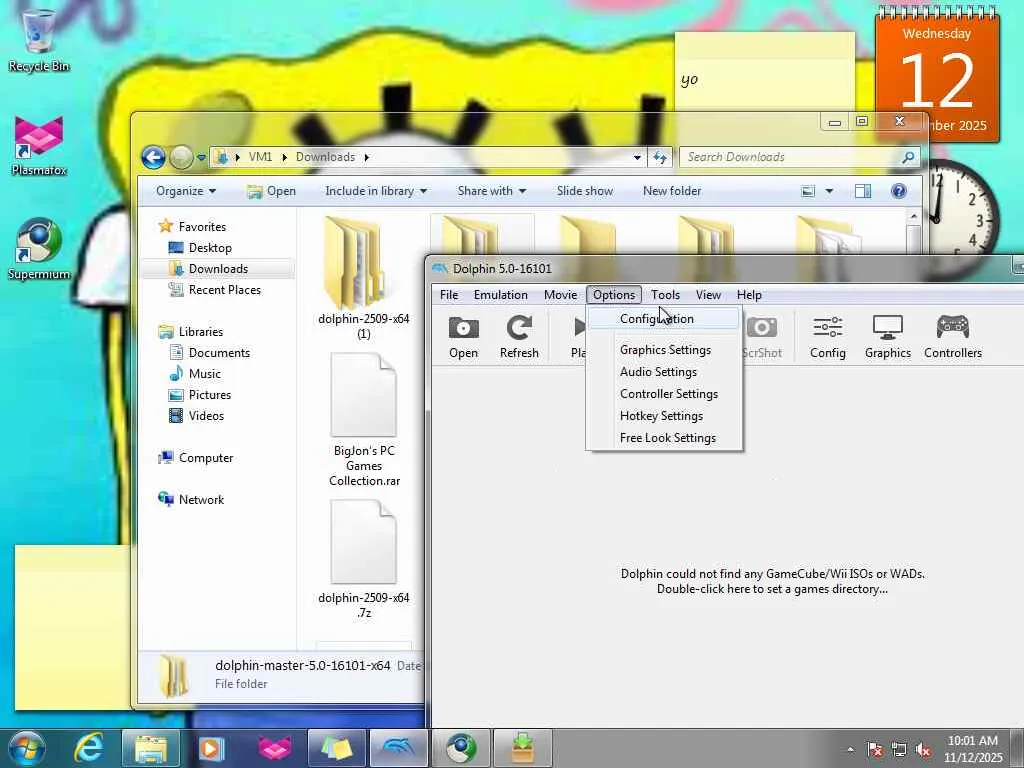Click the taskbar clock showing 10:01 AM
The width and height of the screenshot is (1024, 768).
coord(972,749)
